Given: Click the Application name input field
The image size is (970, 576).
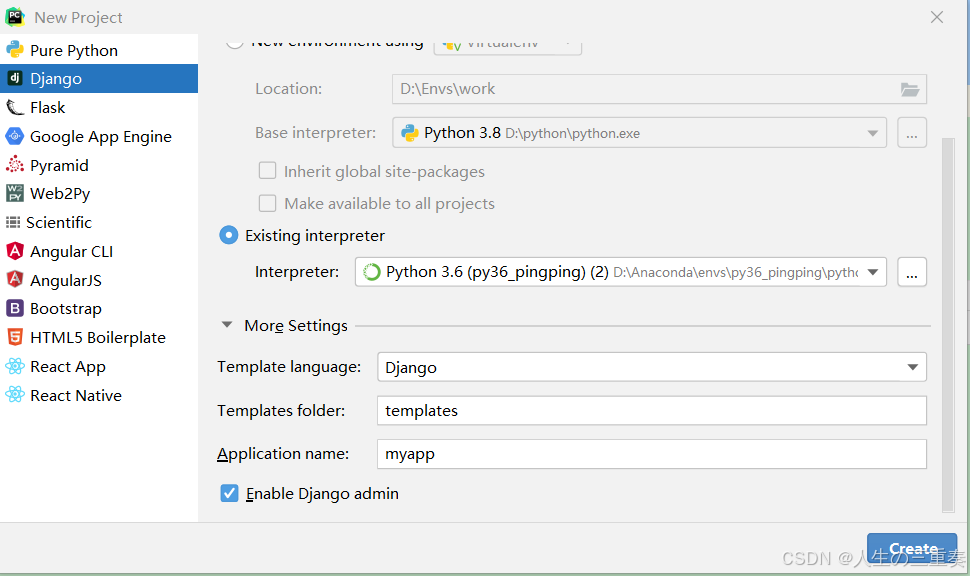Looking at the screenshot, I should point(652,454).
